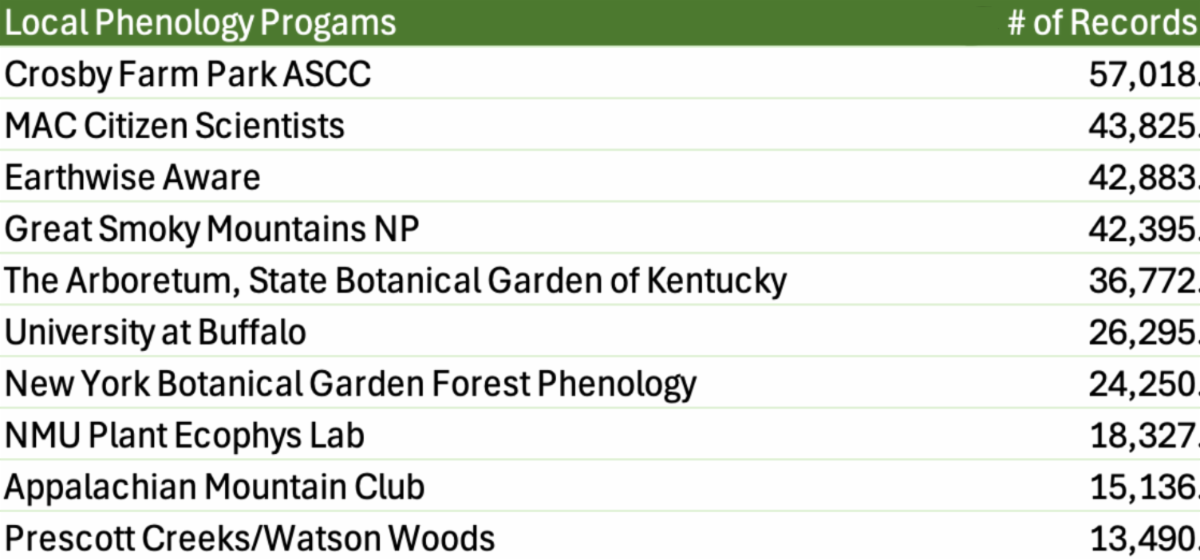Click the 43,825 records value

click(1142, 126)
